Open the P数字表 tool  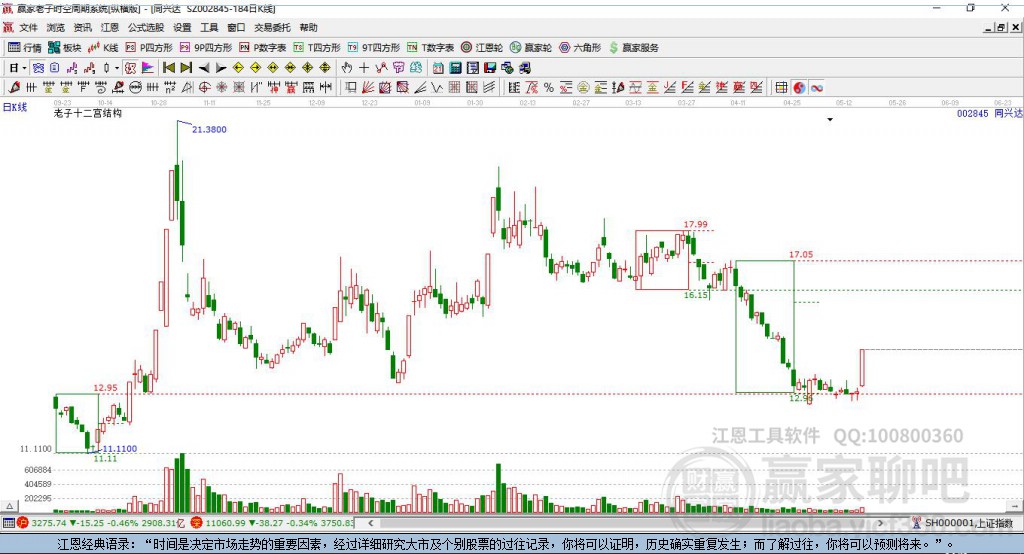pos(263,48)
